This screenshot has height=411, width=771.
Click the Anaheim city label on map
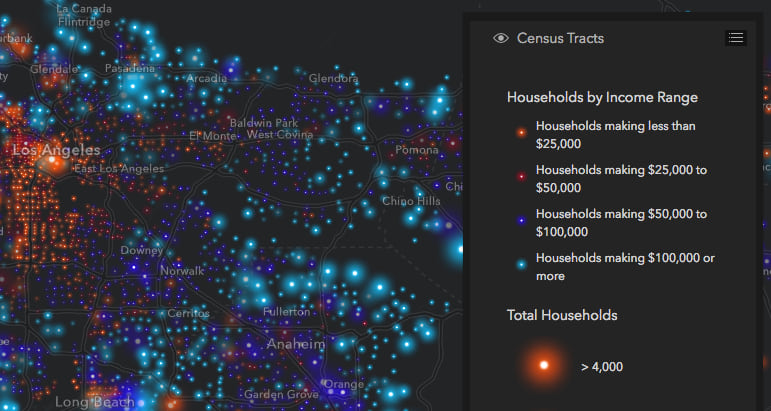(x=296, y=344)
